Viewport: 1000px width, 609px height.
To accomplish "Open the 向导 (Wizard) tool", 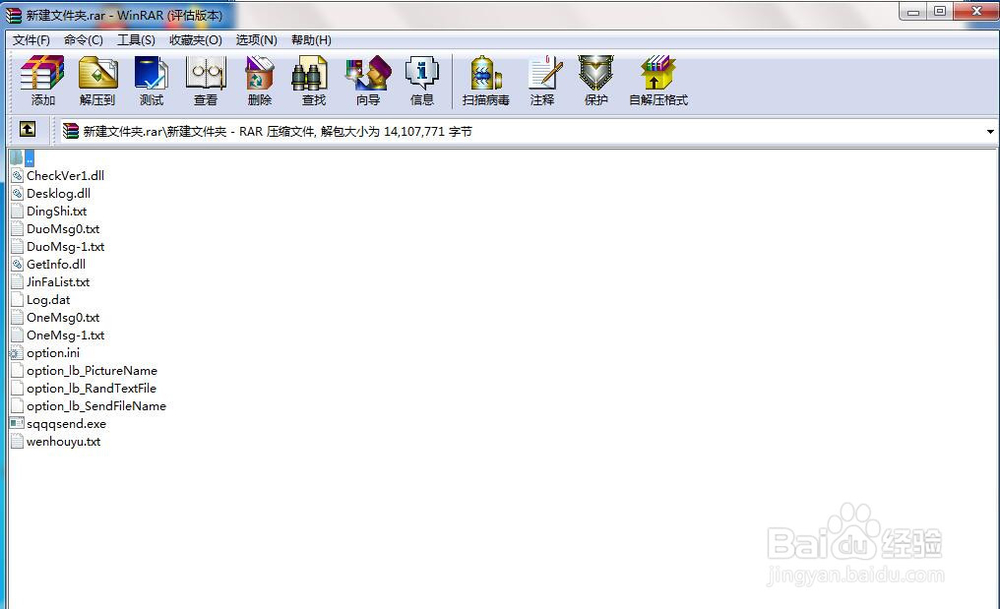I will [368, 80].
